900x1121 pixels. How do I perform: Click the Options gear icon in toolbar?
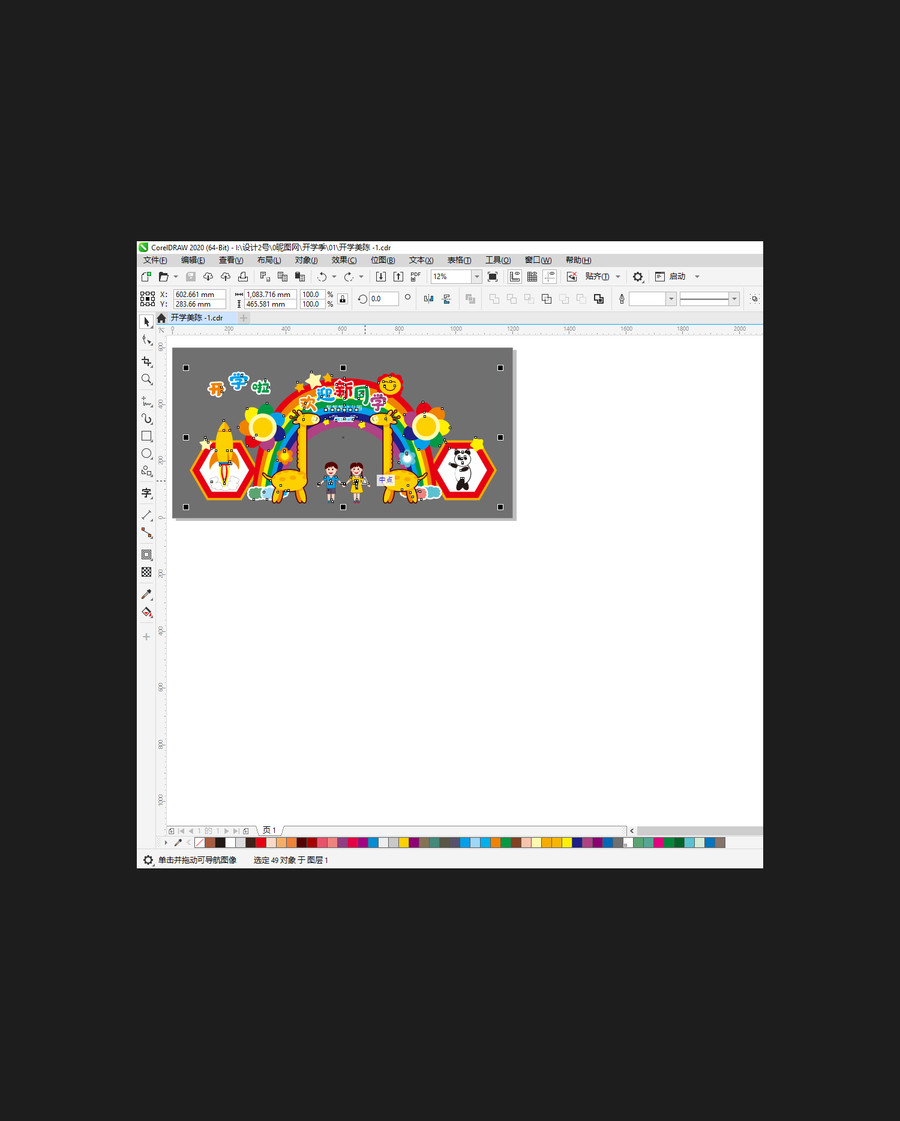click(x=638, y=277)
